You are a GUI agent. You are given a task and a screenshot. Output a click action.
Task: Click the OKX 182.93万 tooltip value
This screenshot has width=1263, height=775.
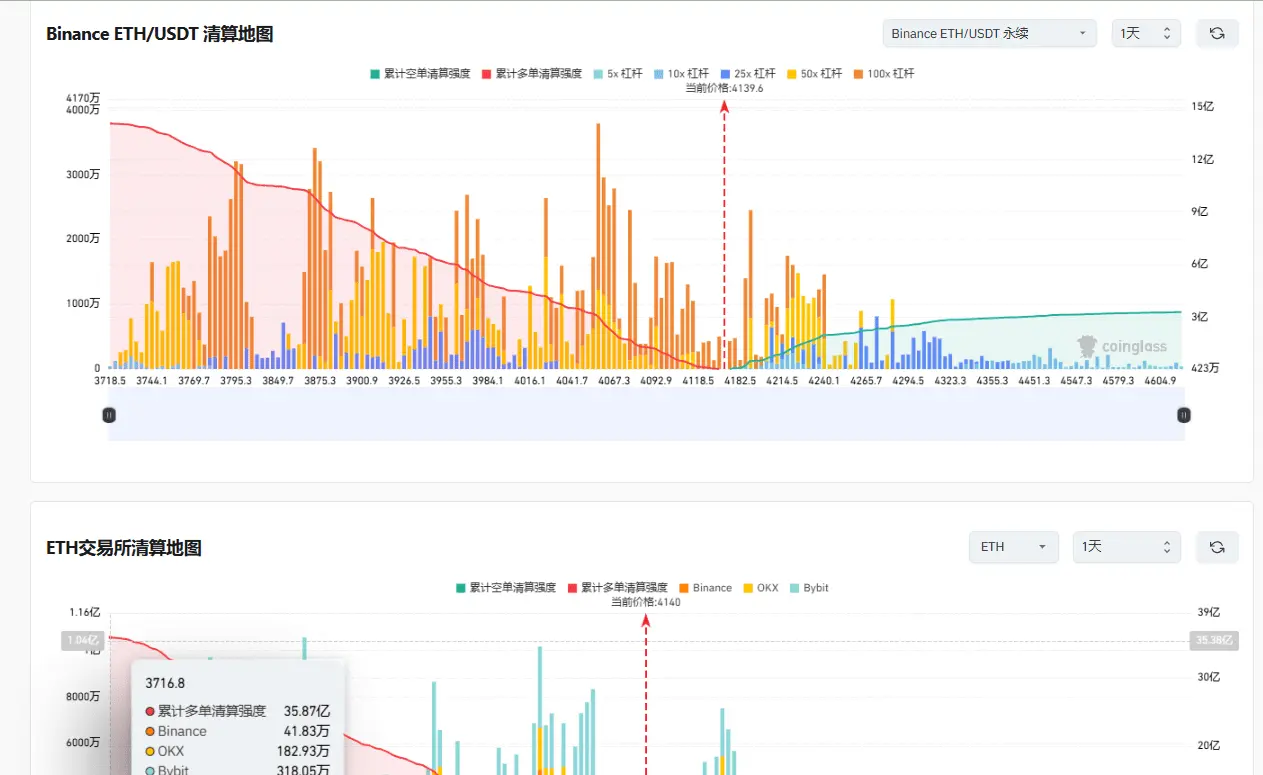(x=303, y=751)
